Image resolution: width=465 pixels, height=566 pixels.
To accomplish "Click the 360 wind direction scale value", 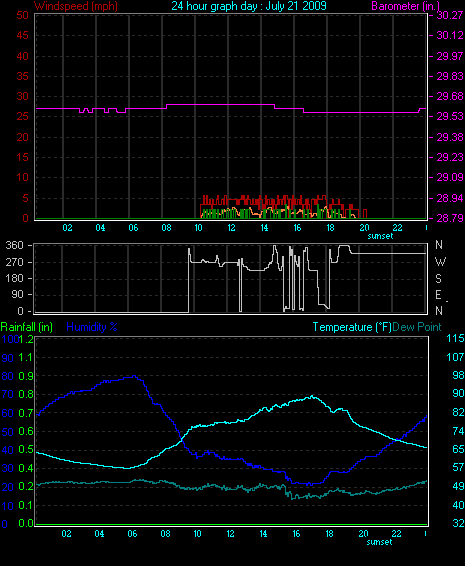I will pos(14,245).
